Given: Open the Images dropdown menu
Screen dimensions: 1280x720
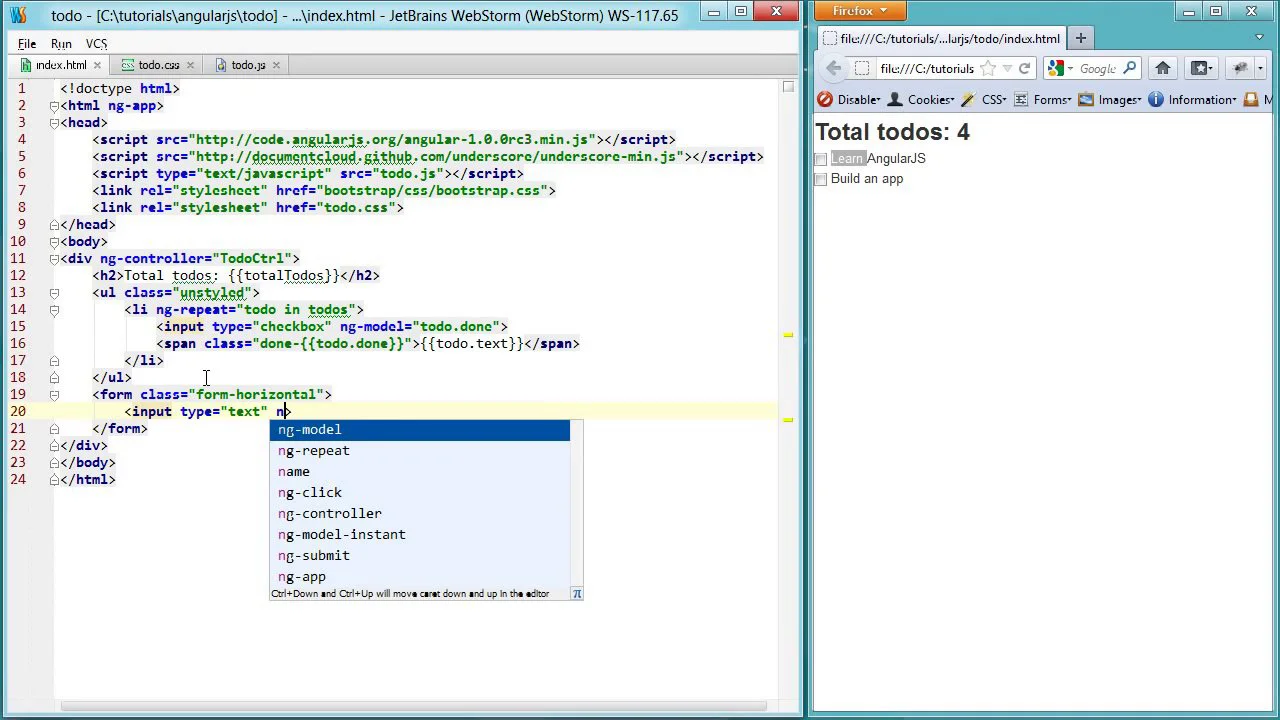Looking at the screenshot, I should coord(1110,99).
